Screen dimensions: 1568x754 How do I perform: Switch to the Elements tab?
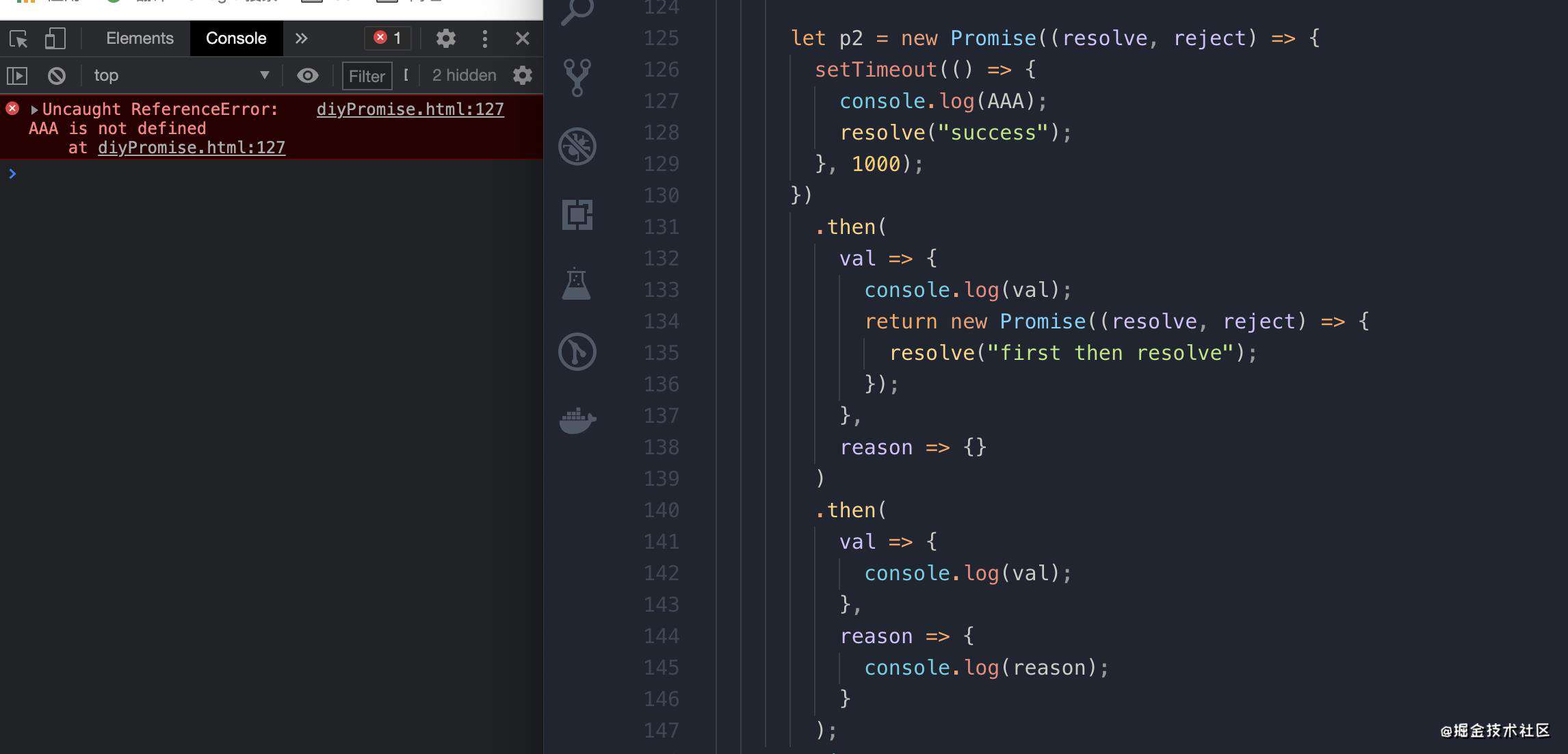tap(140, 38)
